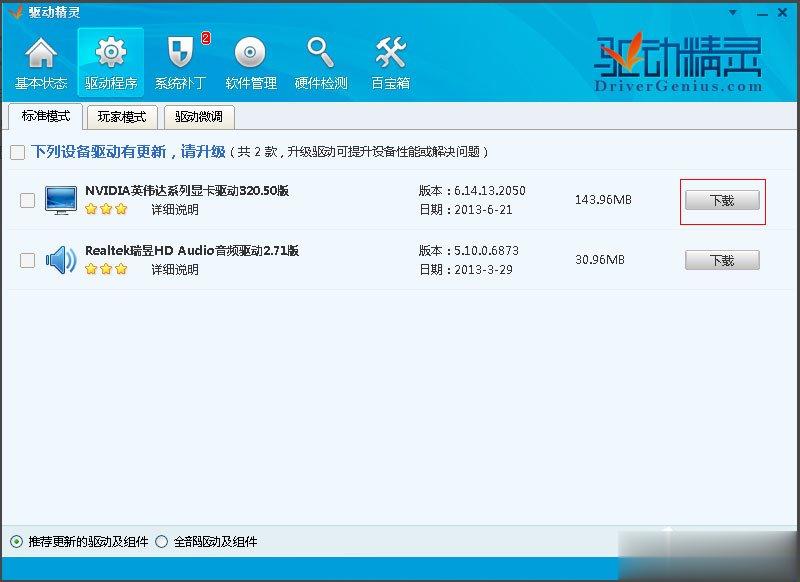800x582 pixels.
Task: Download the Realtek 2.71 audio driver
Action: [x=722, y=260]
